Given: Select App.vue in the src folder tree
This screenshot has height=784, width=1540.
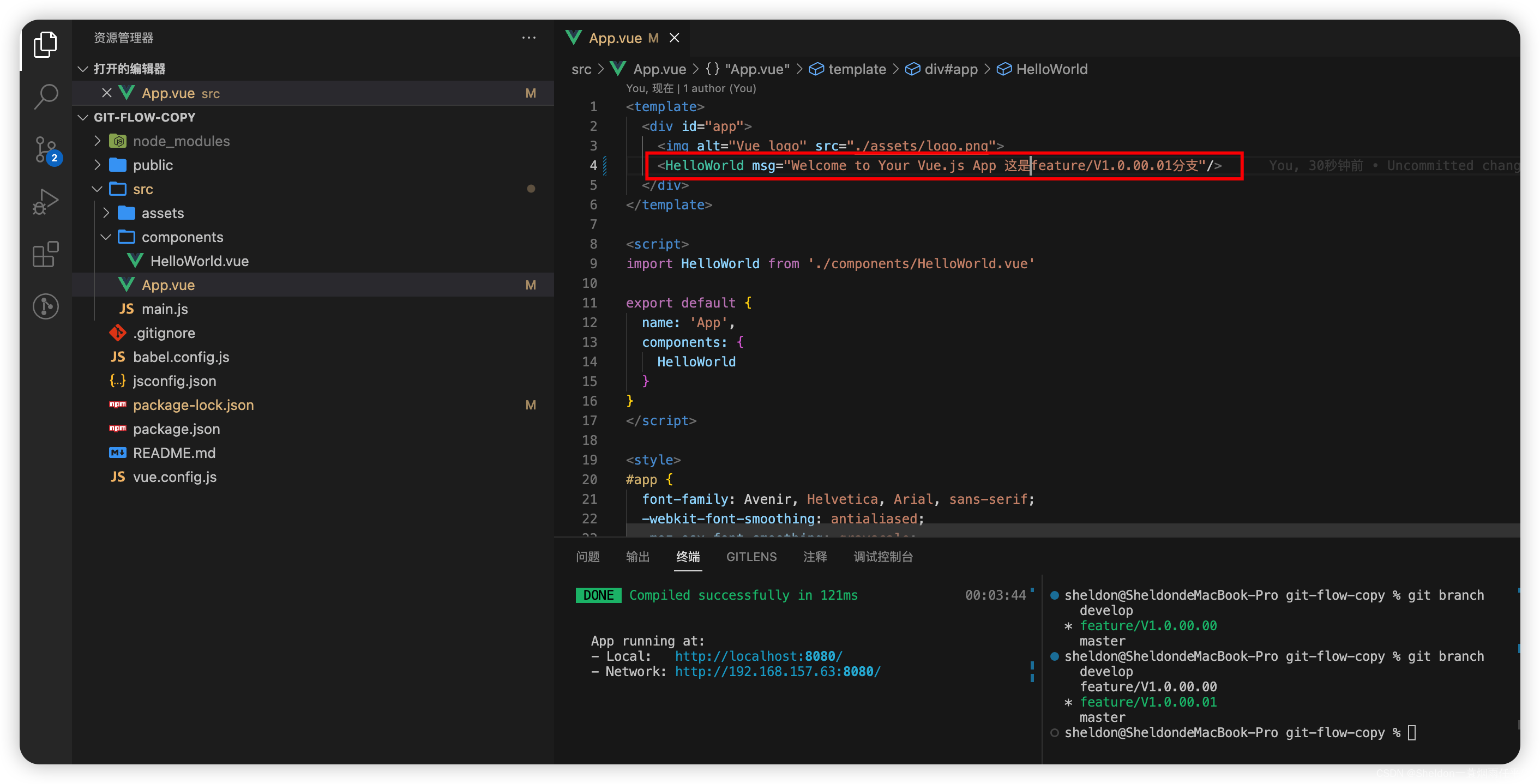Looking at the screenshot, I should (312, 285).
